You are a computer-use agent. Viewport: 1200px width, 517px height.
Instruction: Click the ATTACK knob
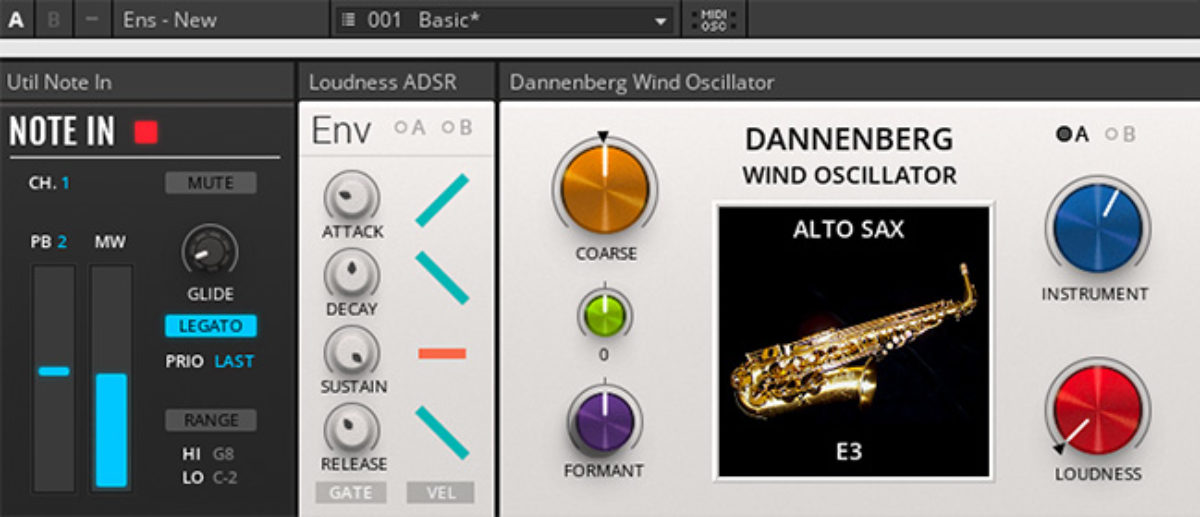[352, 196]
